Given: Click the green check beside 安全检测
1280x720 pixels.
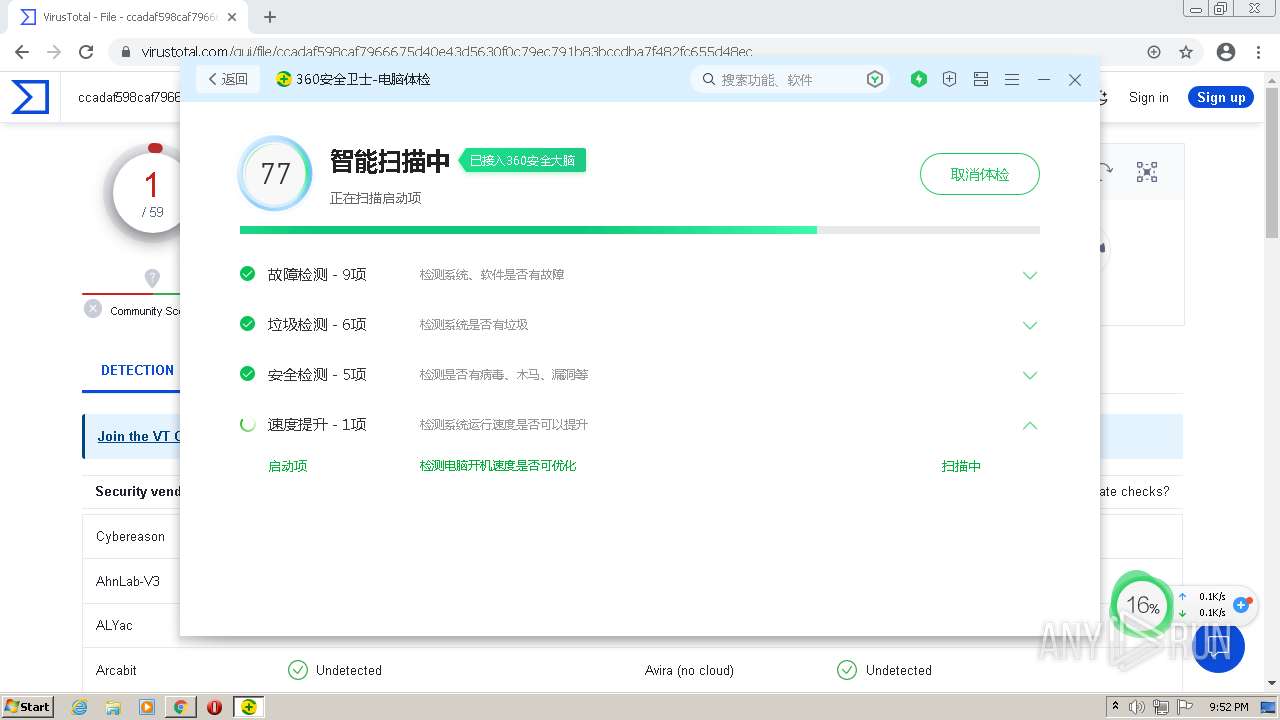Looking at the screenshot, I should point(248,373).
